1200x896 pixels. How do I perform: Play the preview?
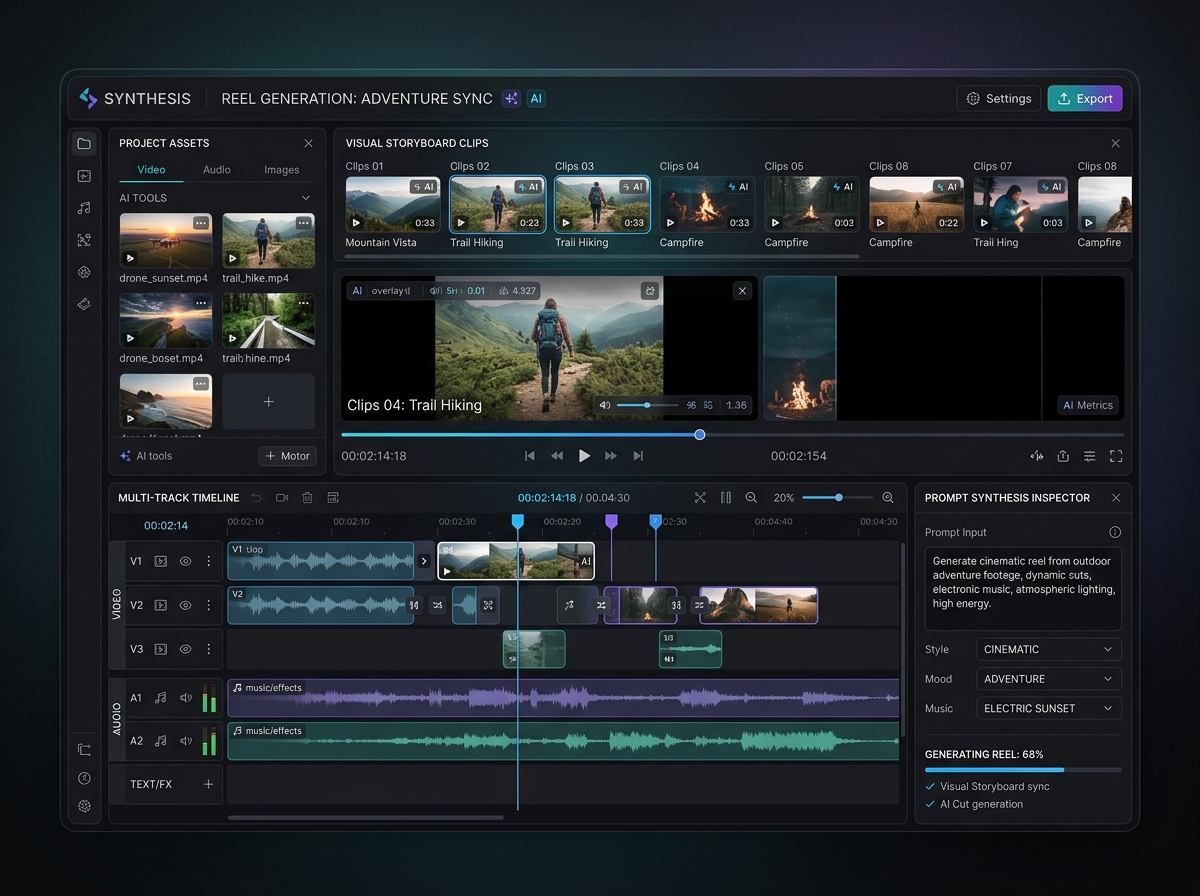tap(584, 456)
